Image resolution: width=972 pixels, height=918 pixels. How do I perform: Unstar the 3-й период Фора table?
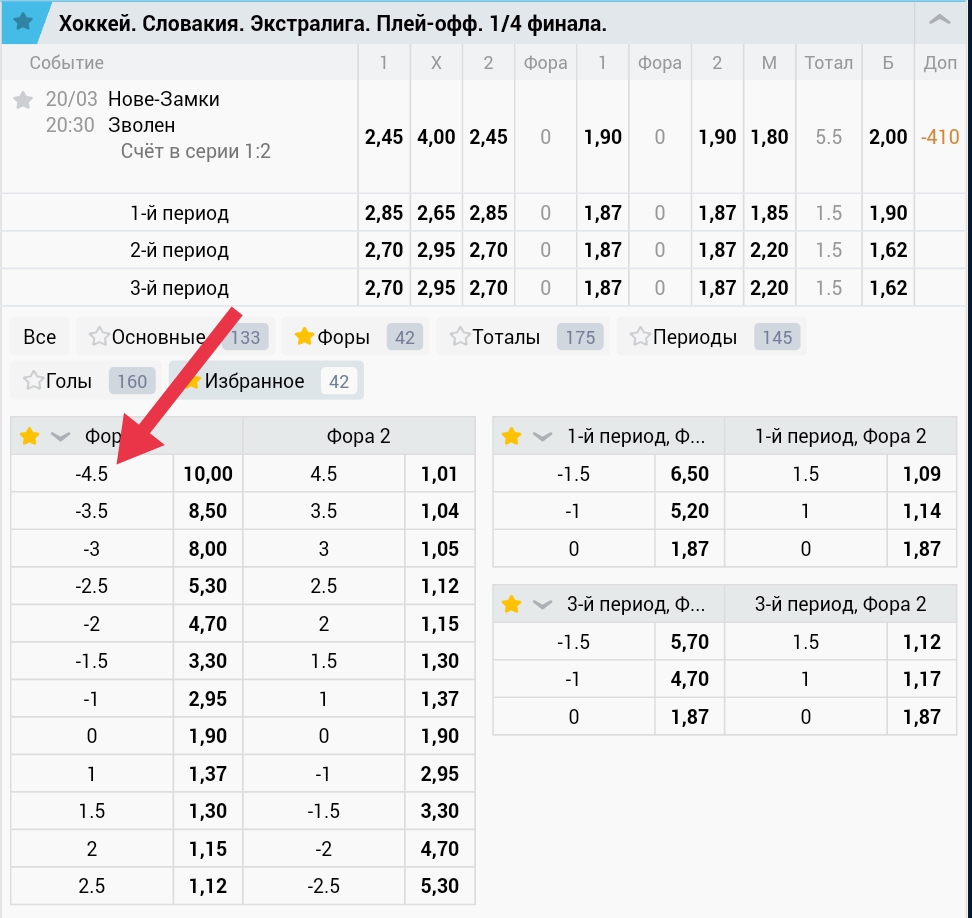pos(512,604)
